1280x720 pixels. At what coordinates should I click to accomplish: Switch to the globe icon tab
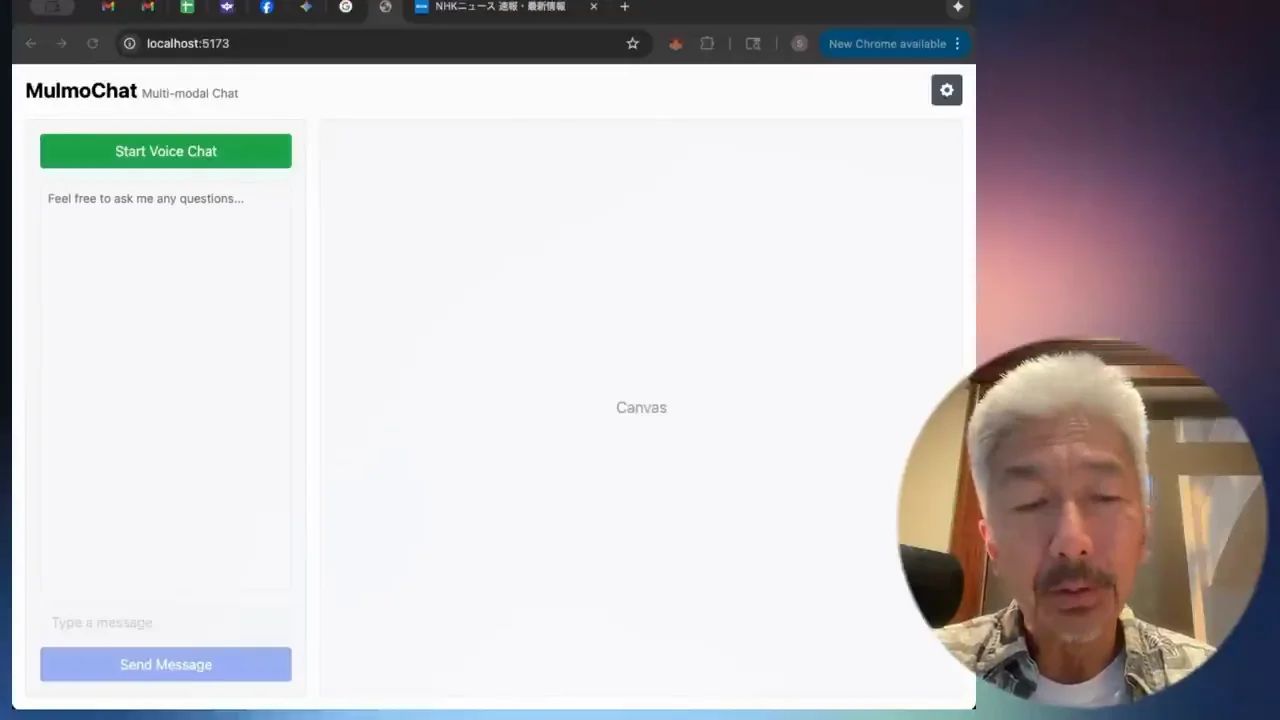click(x=385, y=7)
